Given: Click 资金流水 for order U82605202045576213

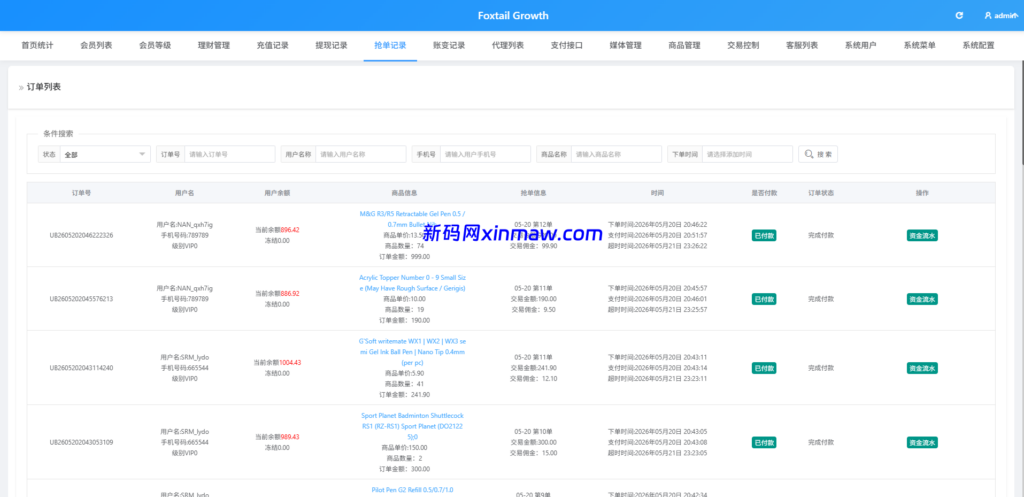Looking at the screenshot, I should [922, 298].
